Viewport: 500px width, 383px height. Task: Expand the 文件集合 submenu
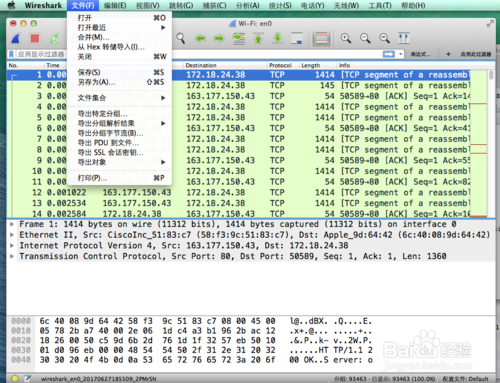(x=119, y=98)
